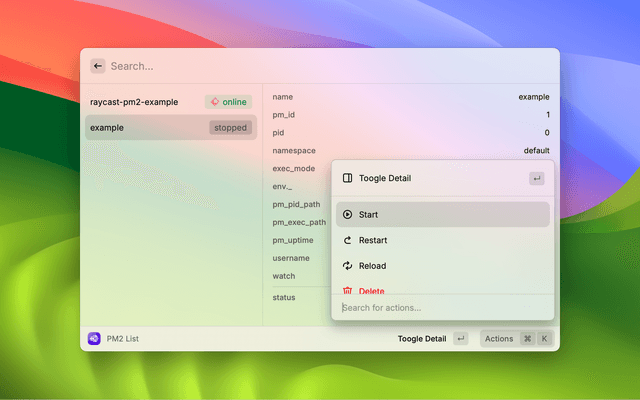Click the green online status badge
This screenshot has height=400, width=640.
click(x=228, y=102)
